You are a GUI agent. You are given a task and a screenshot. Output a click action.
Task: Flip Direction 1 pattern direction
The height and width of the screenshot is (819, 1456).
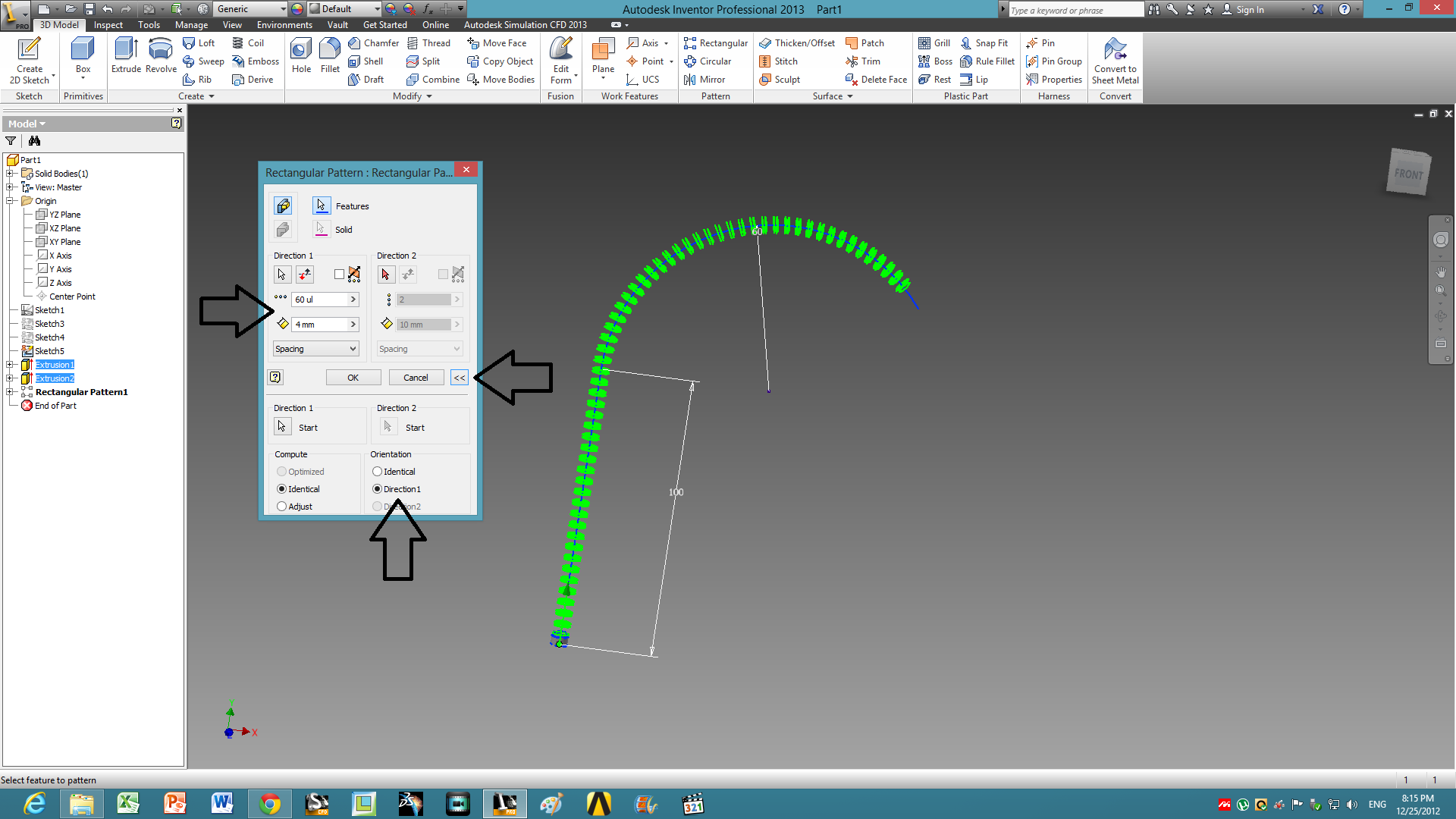click(305, 275)
